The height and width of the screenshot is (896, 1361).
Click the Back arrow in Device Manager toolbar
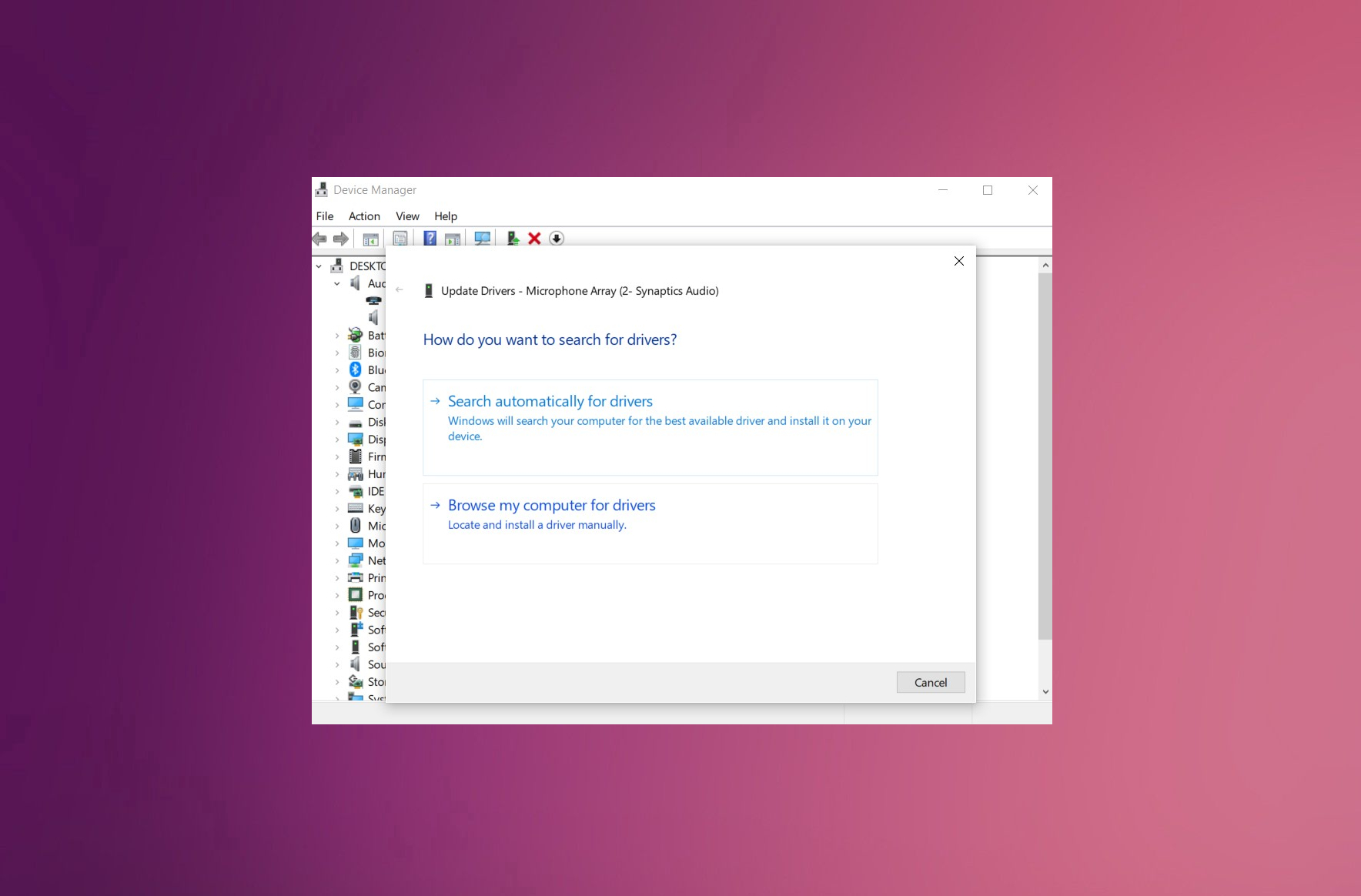tap(319, 239)
